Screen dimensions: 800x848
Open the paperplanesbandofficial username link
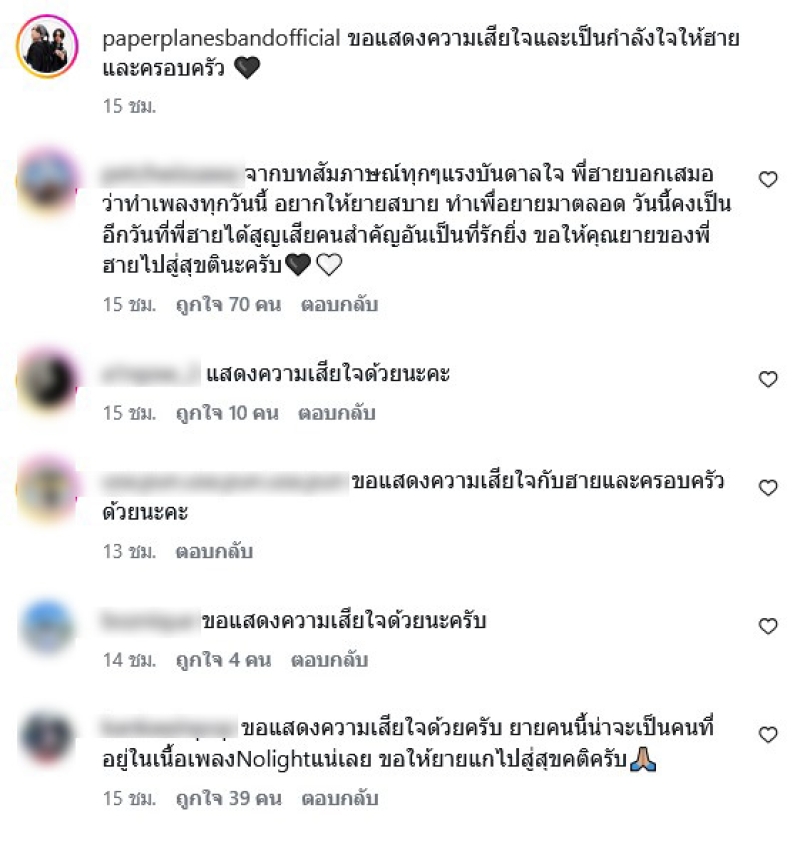click(221, 39)
